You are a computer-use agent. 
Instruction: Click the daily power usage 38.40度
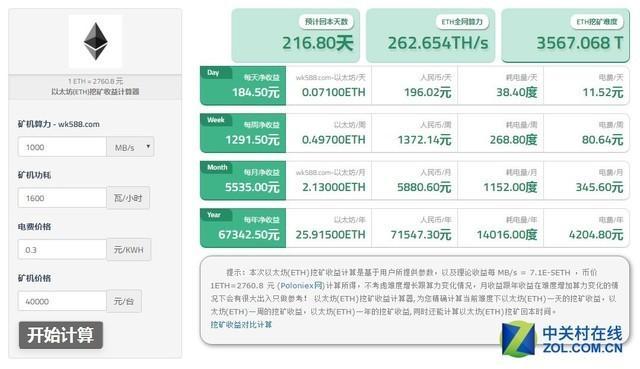tap(517, 93)
